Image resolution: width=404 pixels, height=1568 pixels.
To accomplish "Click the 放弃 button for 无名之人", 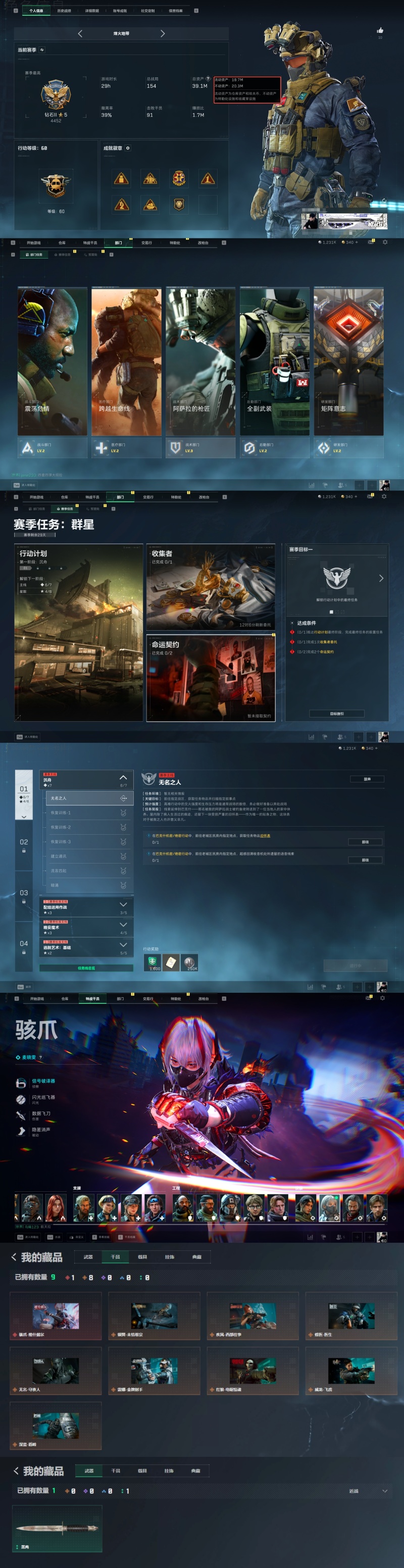I will point(367,779).
